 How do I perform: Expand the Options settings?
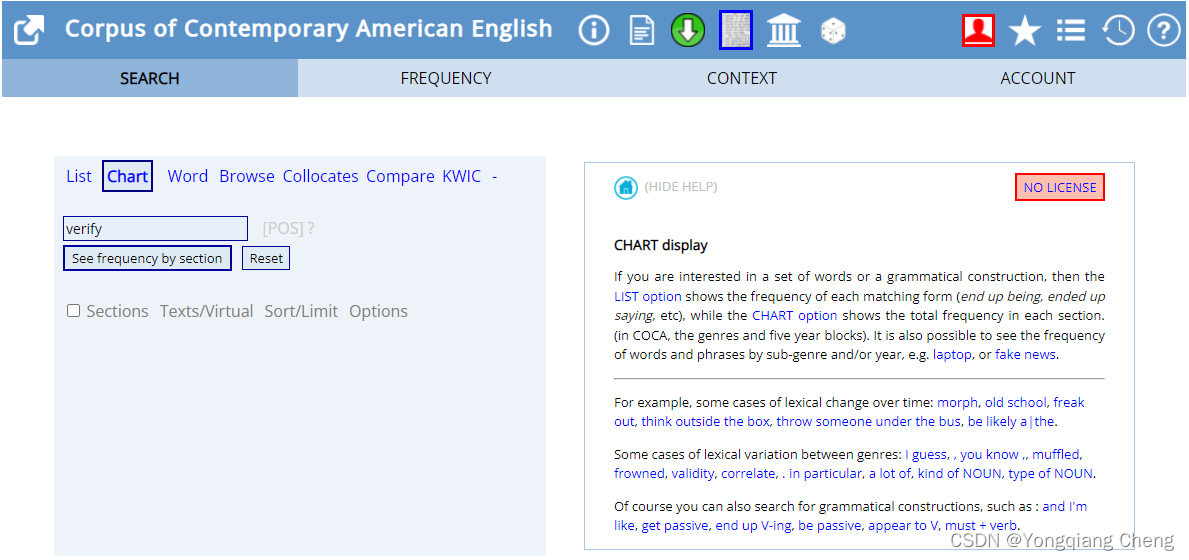[x=378, y=311]
